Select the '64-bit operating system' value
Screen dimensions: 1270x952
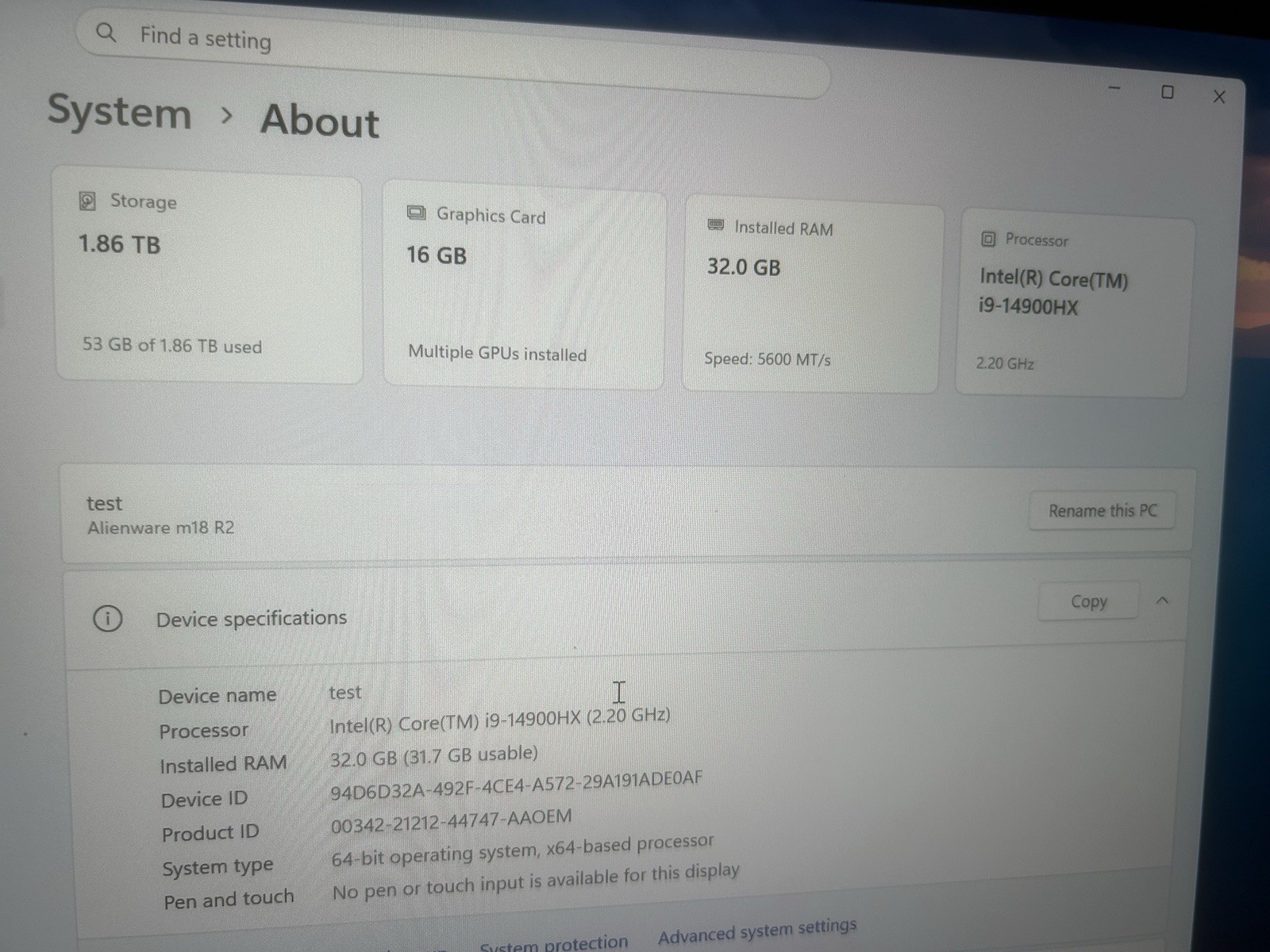[522, 851]
